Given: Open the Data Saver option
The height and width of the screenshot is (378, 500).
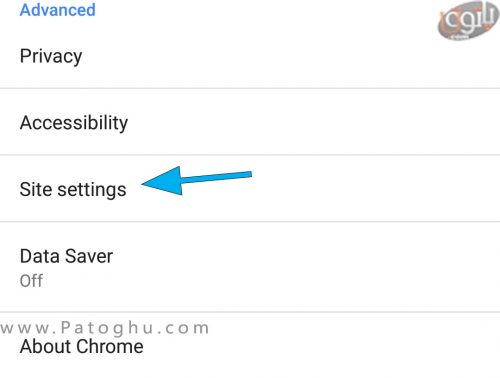Looking at the screenshot, I should [250, 267].
